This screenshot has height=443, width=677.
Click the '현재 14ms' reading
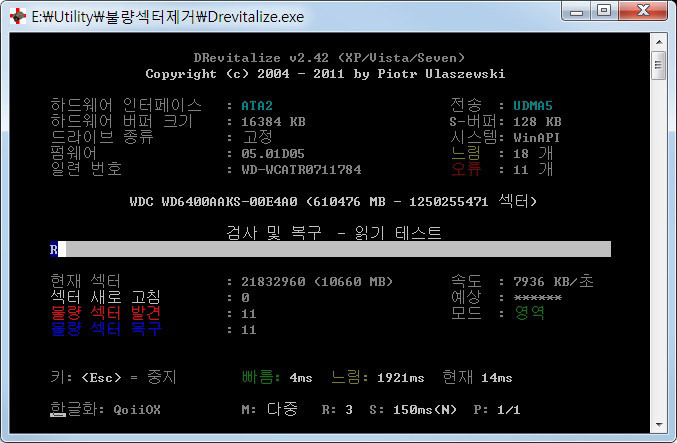(x=478, y=377)
